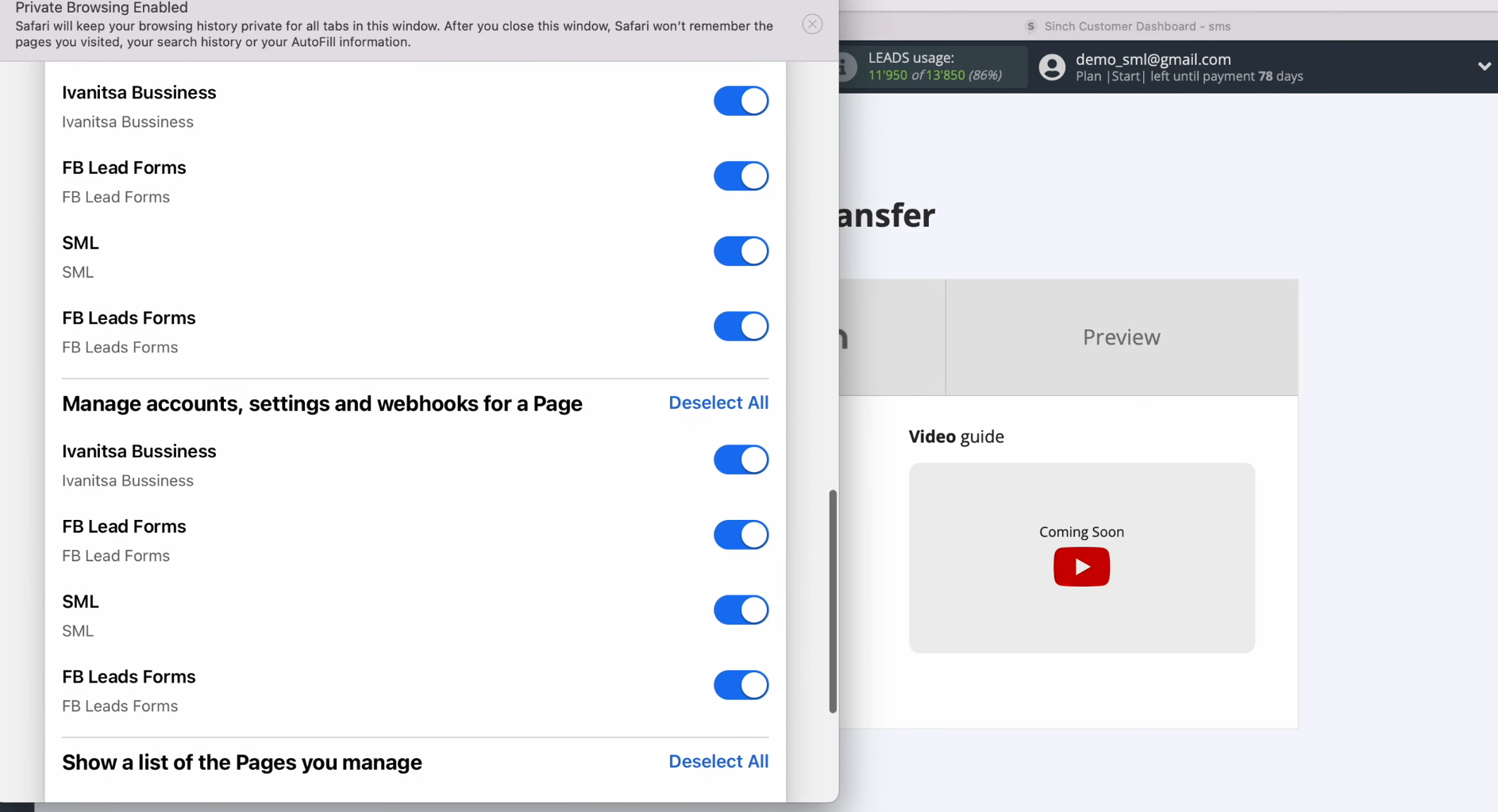Open the demo_sml account avatar icon
The width and height of the screenshot is (1498, 812).
pyautogui.click(x=1052, y=67)
